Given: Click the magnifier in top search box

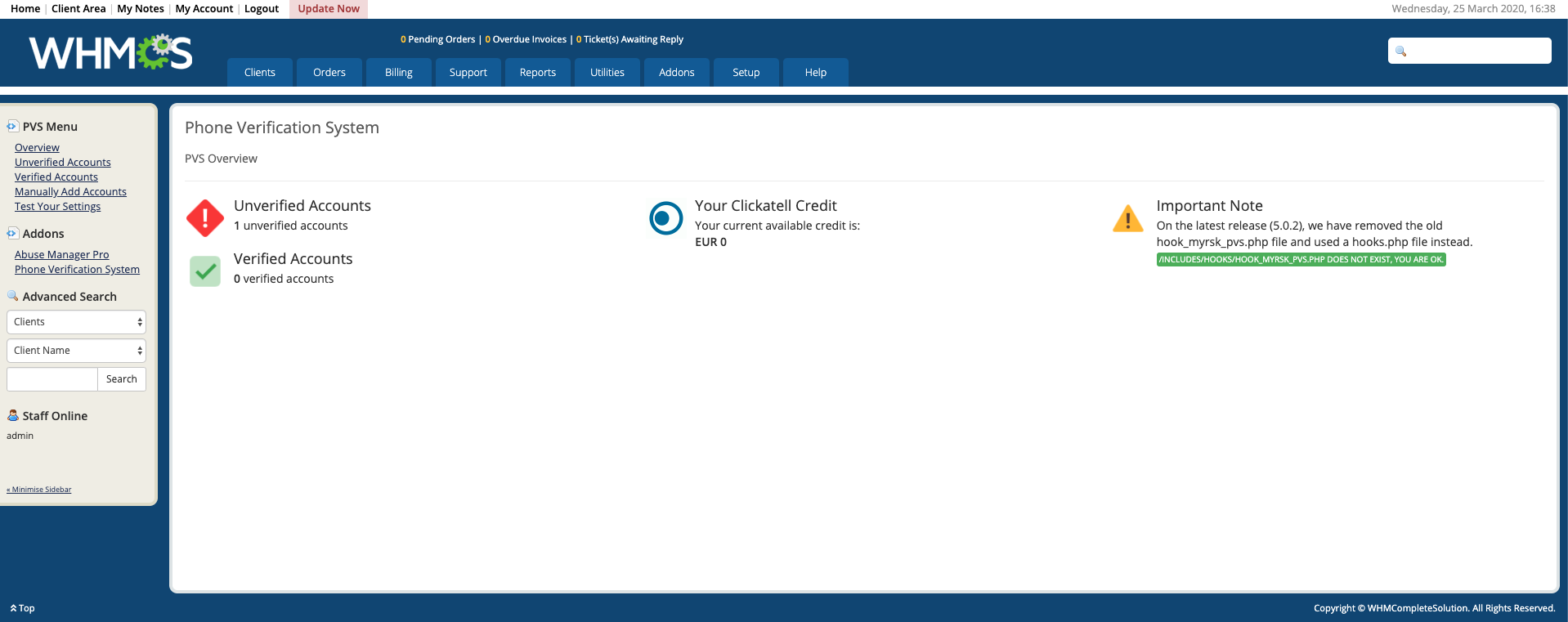Looking at the screenshot, I should 1400,51.
